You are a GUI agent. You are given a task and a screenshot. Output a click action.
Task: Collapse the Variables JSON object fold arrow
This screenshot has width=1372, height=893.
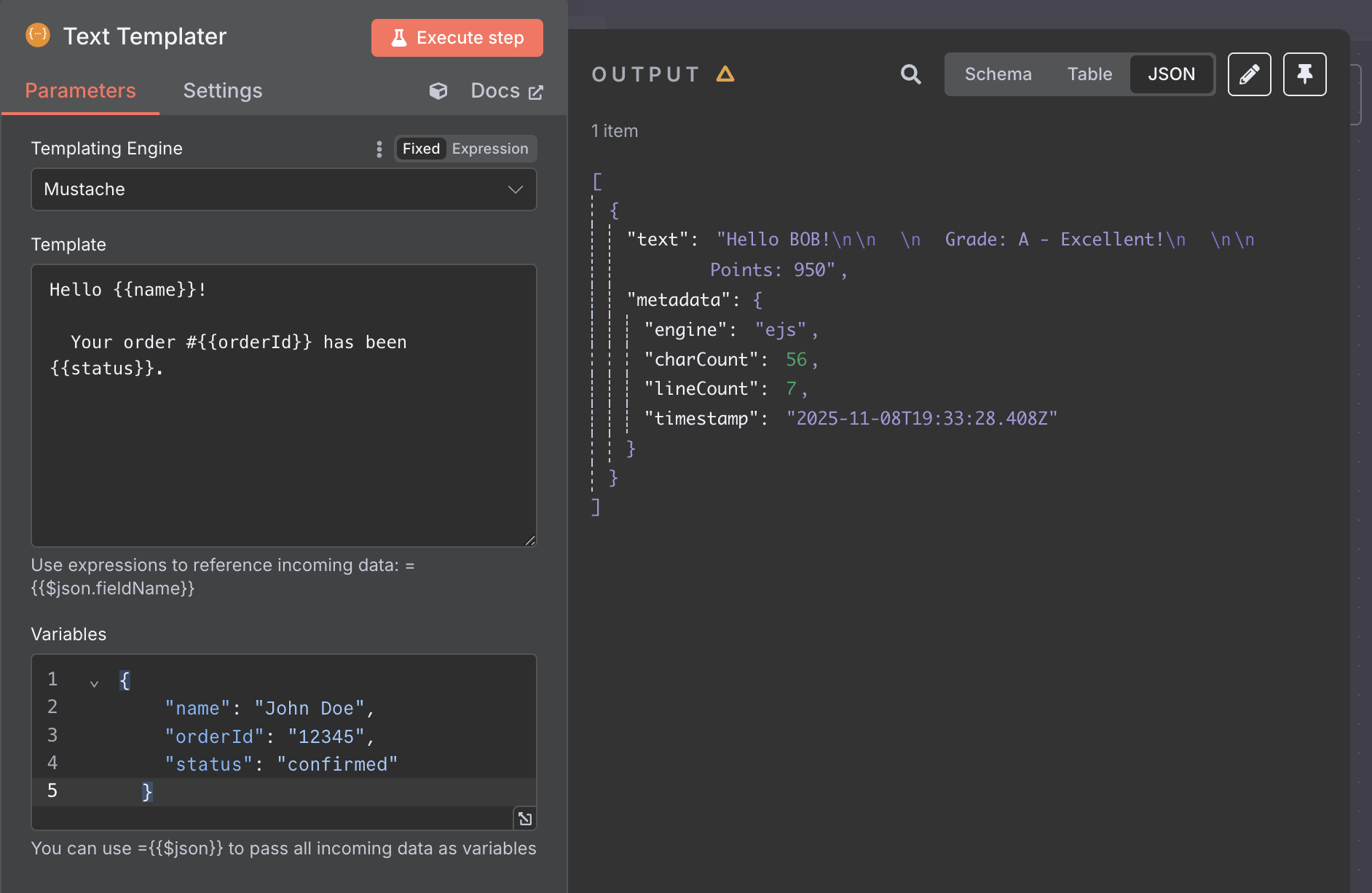(x=94, y=683)
